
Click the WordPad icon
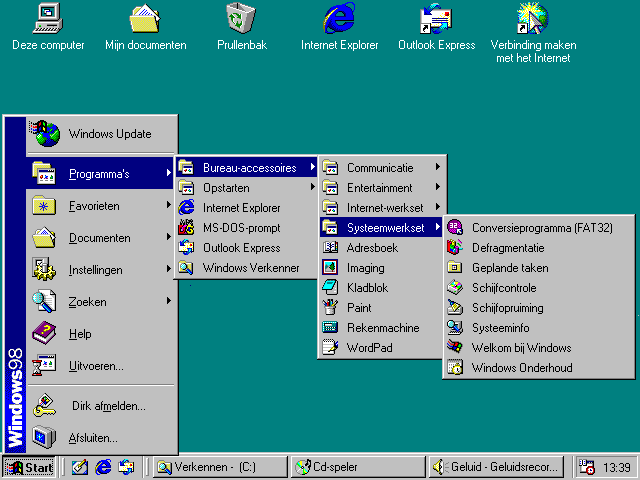click(330, 347)
